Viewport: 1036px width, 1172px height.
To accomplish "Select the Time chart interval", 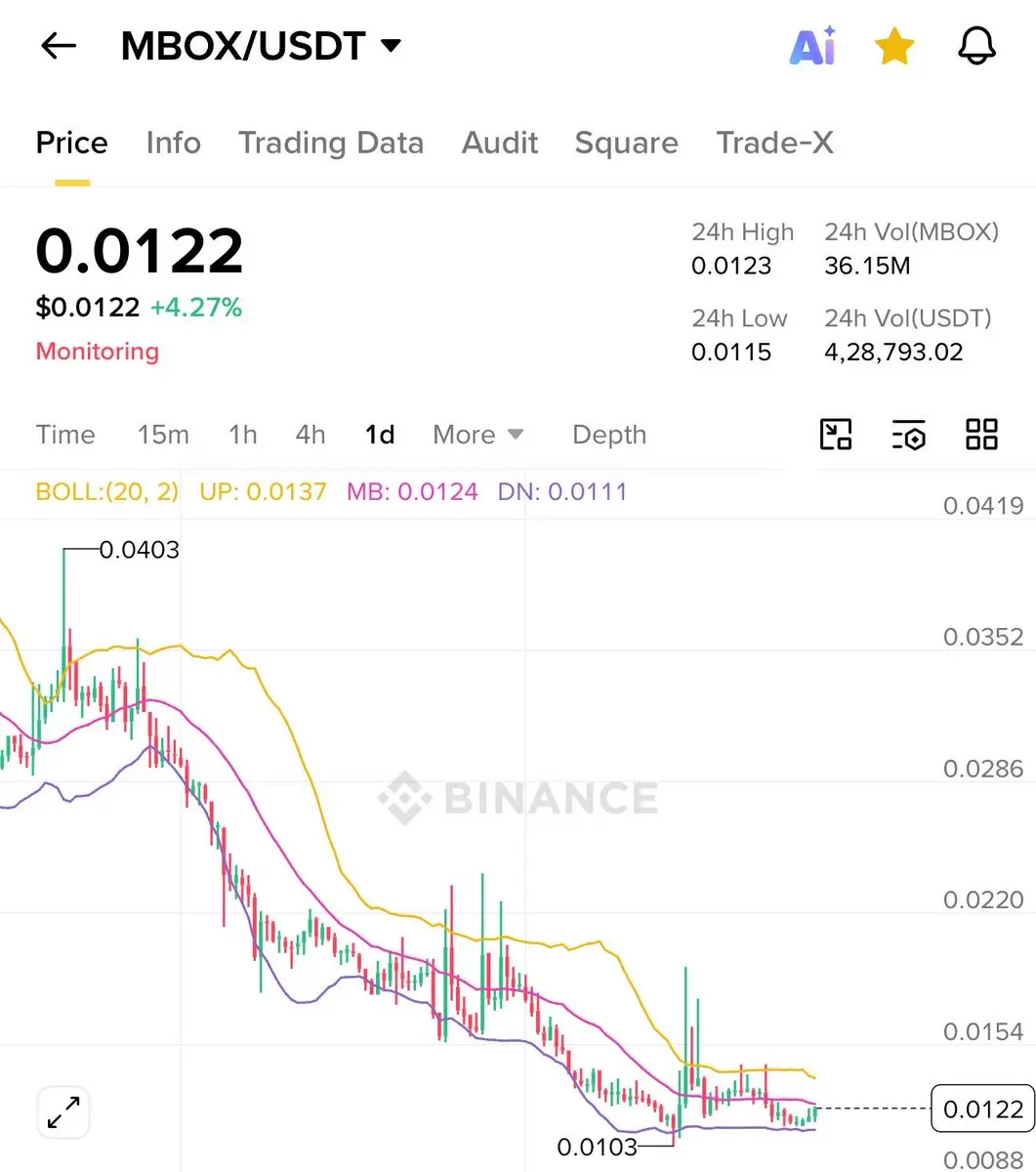I will 65,435.
